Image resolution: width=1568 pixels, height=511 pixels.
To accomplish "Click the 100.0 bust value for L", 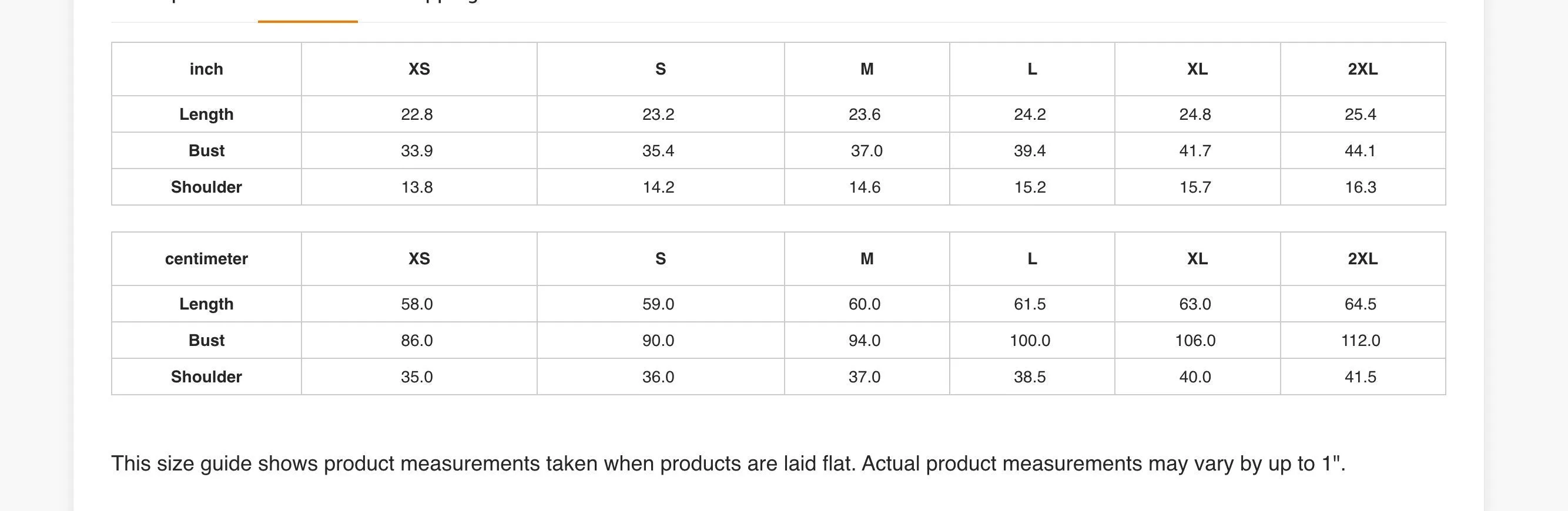I will pyautogui.click(x=1030, y=340).
